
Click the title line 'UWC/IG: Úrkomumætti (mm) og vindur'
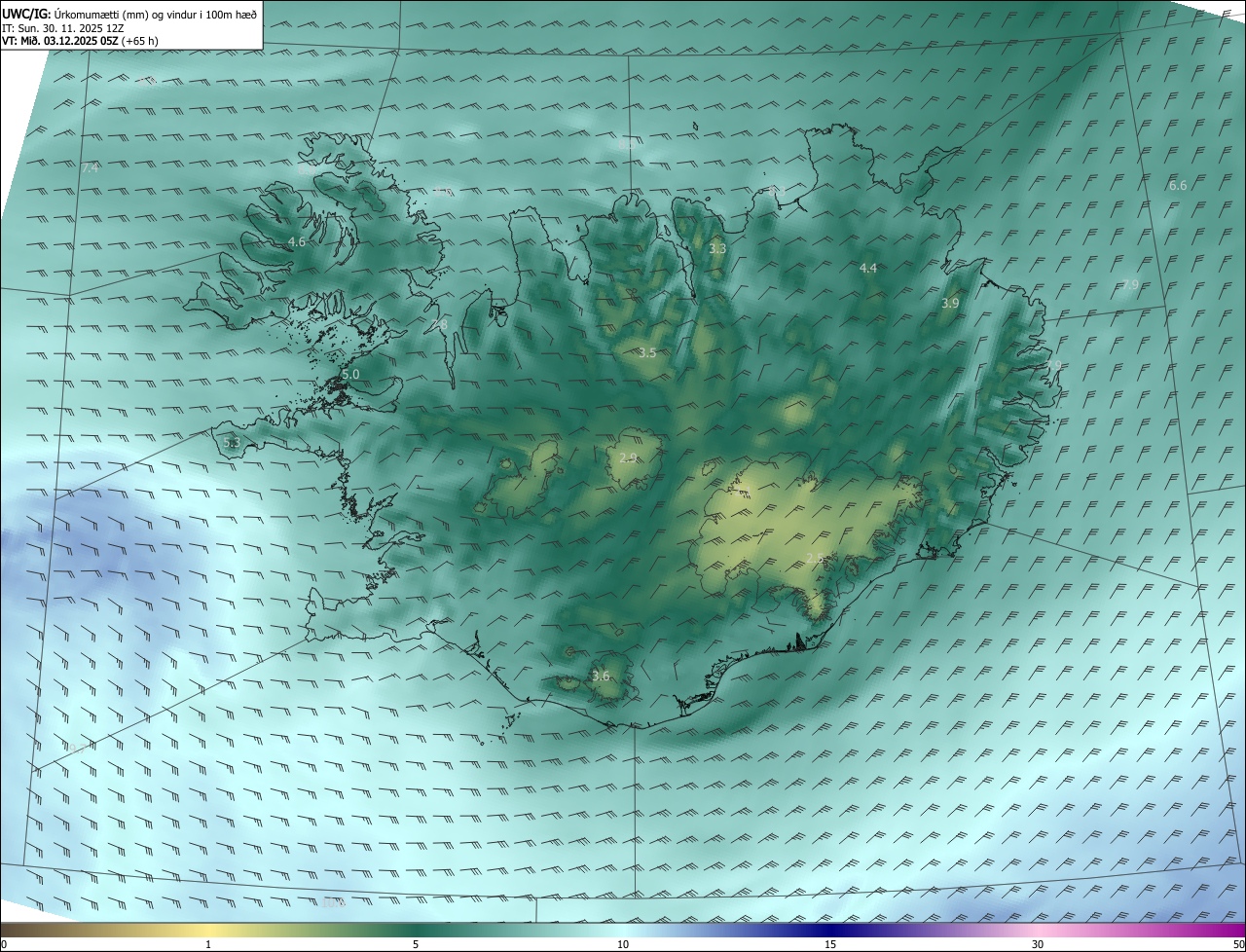click(129, 14)
